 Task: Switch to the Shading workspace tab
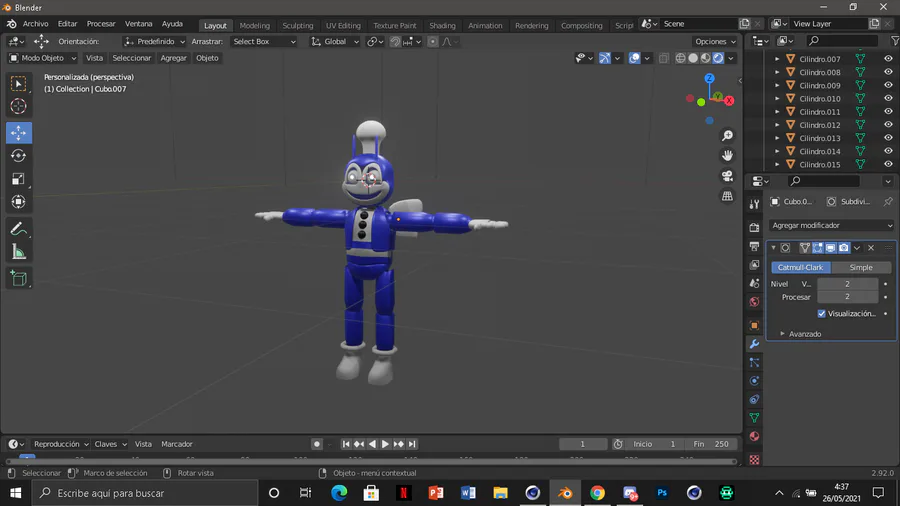point(442,25)
